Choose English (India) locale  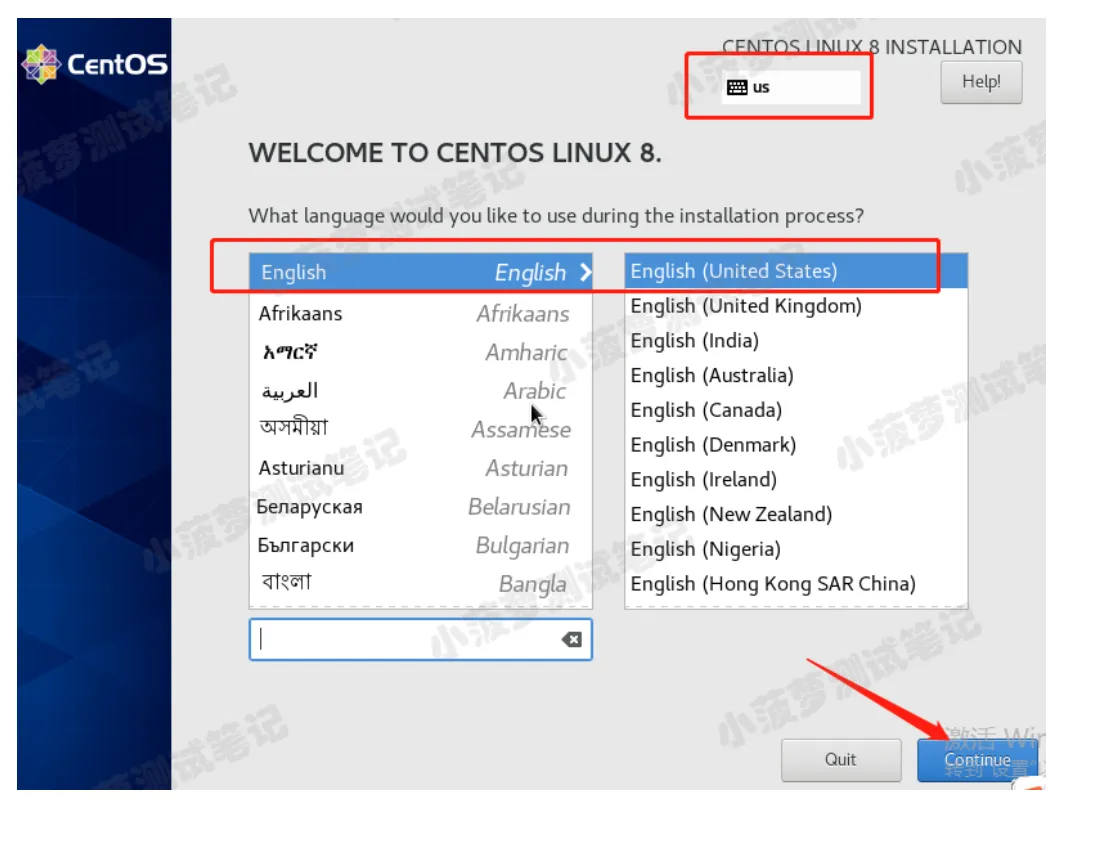tap(796, 341)
